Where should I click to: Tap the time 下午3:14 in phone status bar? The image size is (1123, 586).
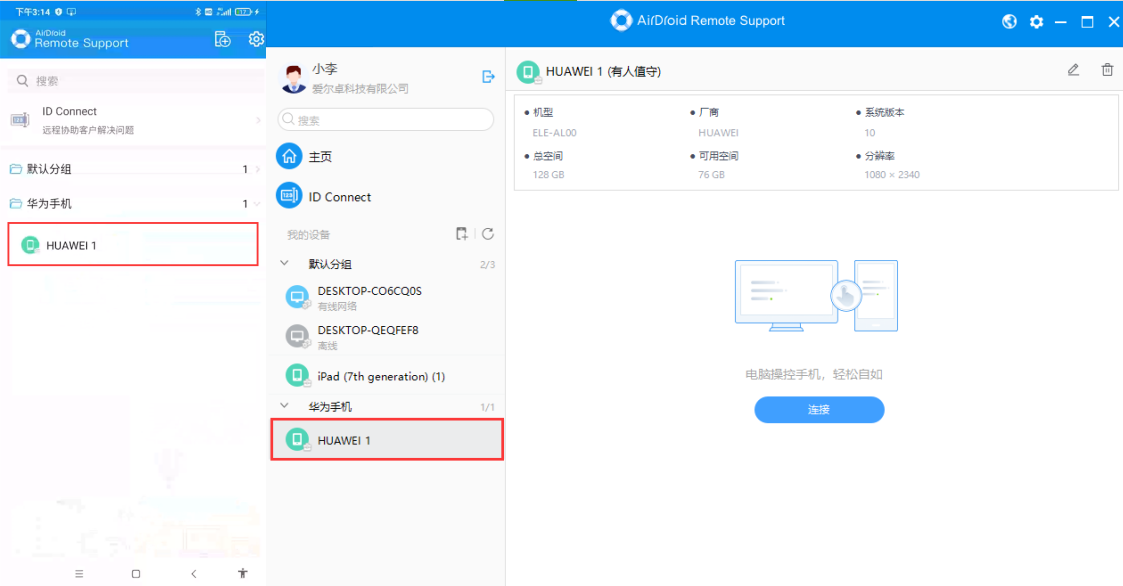pyautogui.click(x=33, y=11)
